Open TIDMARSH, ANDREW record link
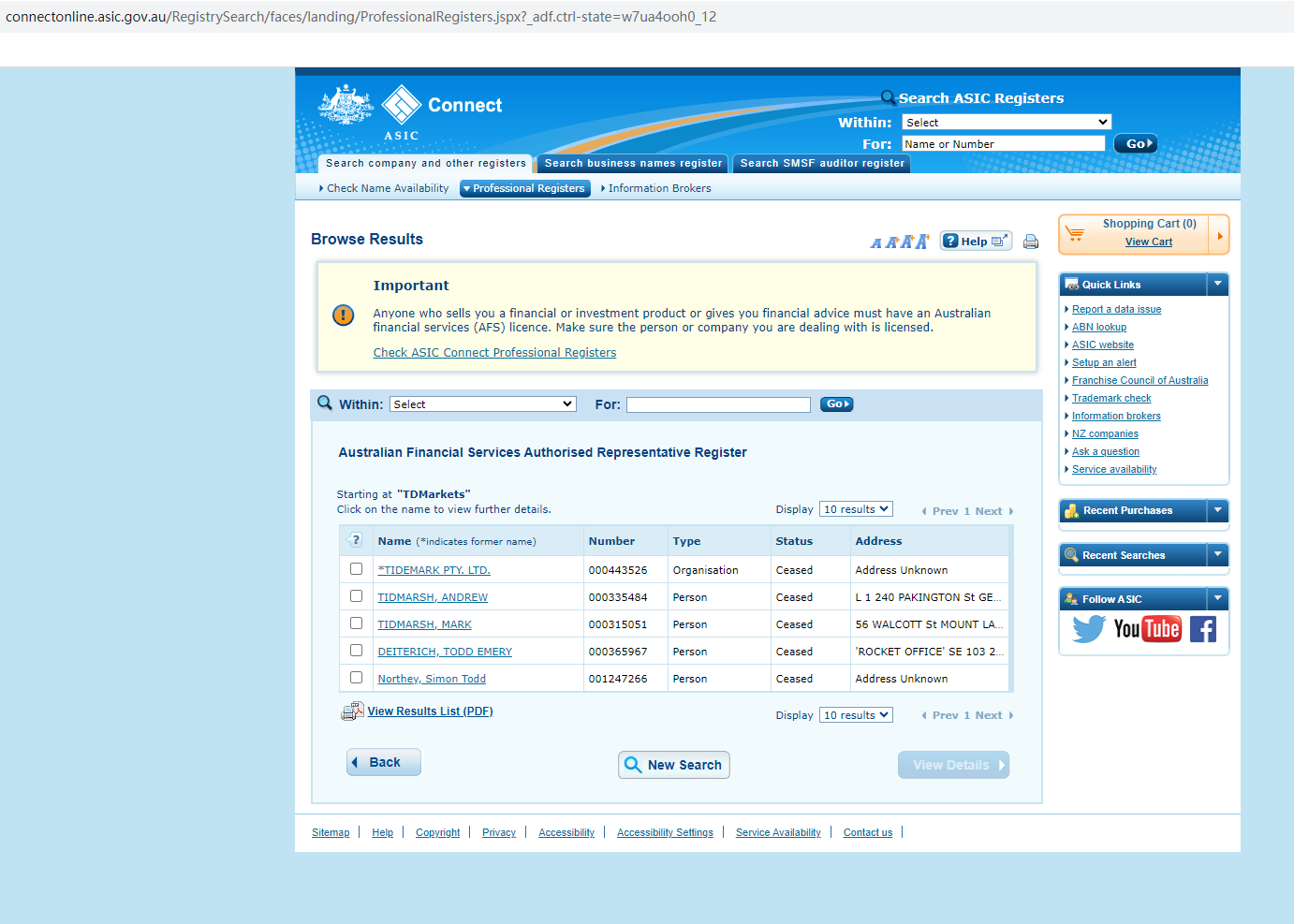 [433, 597]
